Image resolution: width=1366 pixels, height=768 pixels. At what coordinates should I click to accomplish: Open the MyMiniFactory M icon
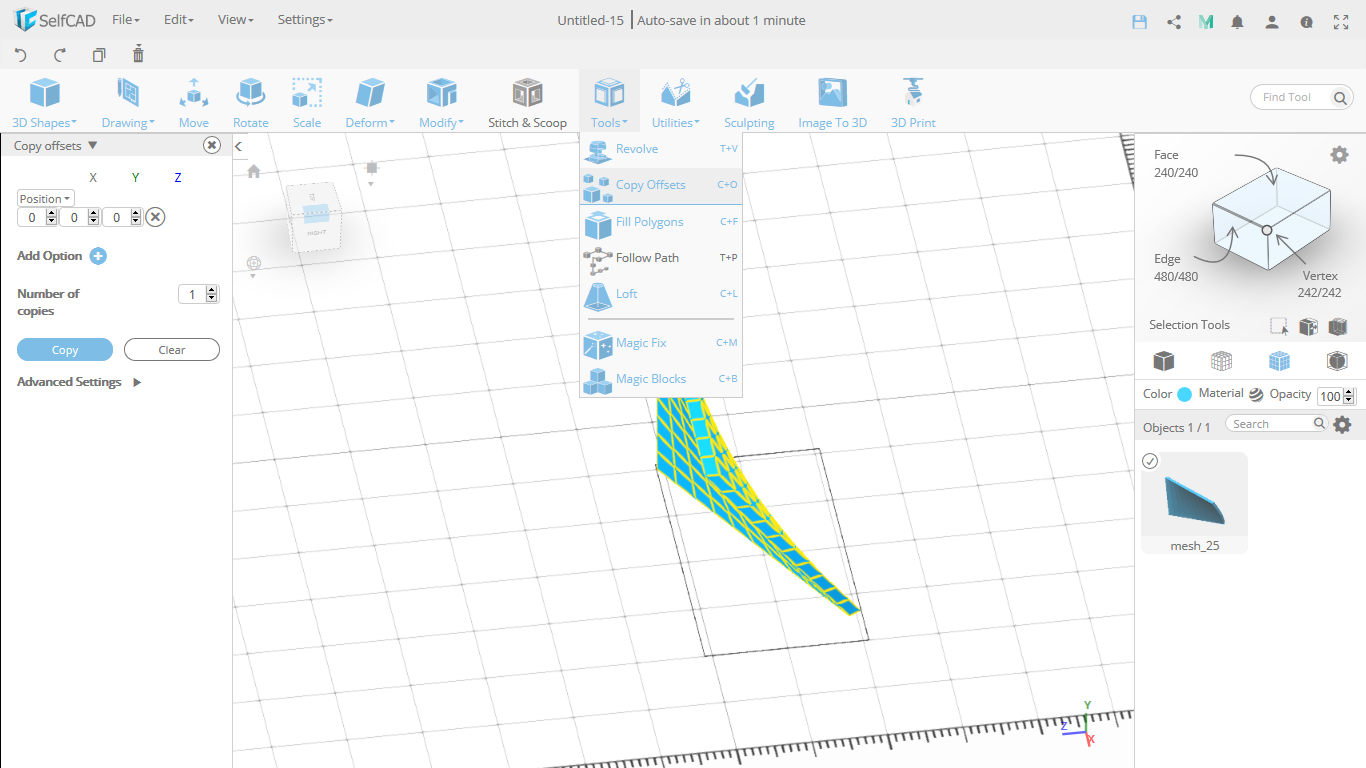tap(1206, 21)
